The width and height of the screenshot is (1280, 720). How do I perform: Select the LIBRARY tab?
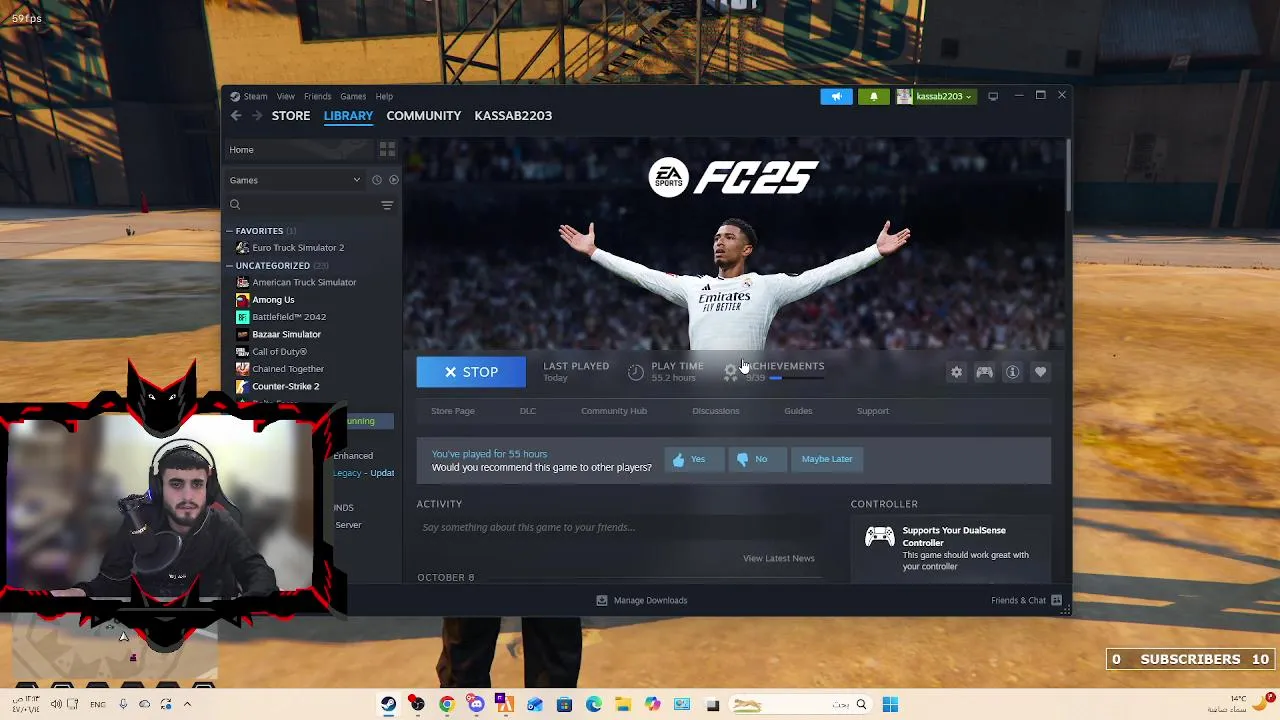[348, 116]
